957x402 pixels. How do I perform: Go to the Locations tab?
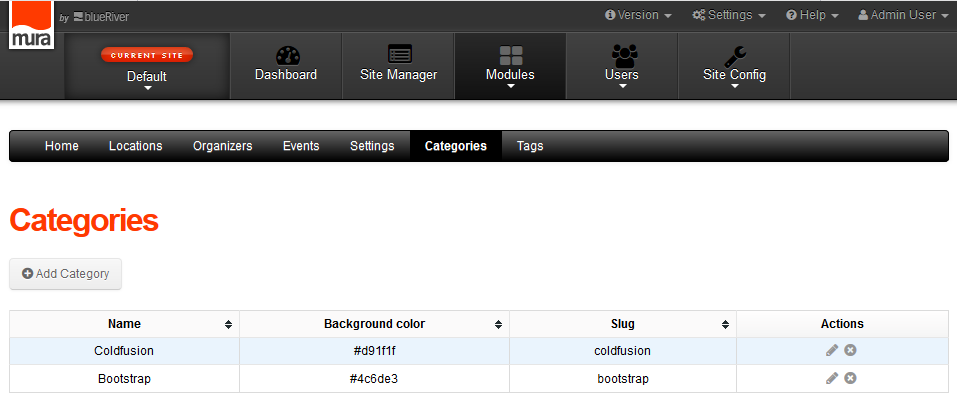(135, 146)
